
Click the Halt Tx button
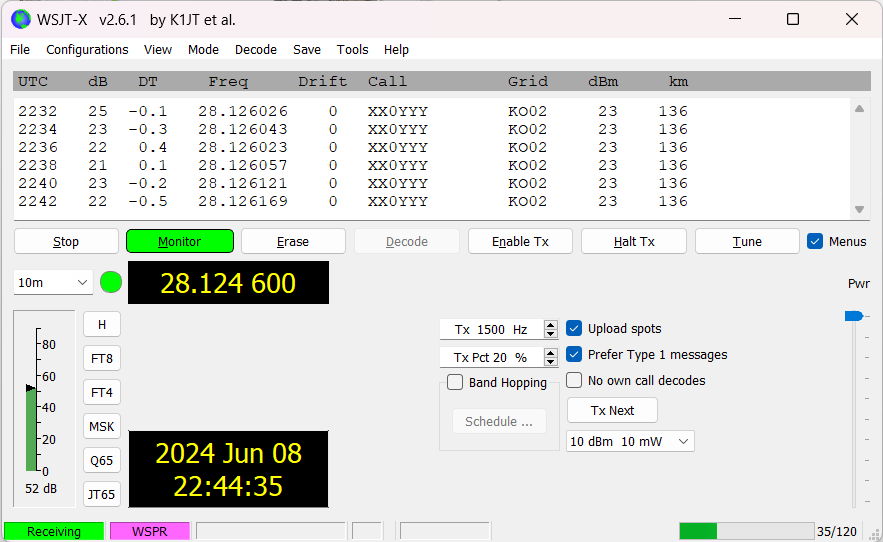634,241
